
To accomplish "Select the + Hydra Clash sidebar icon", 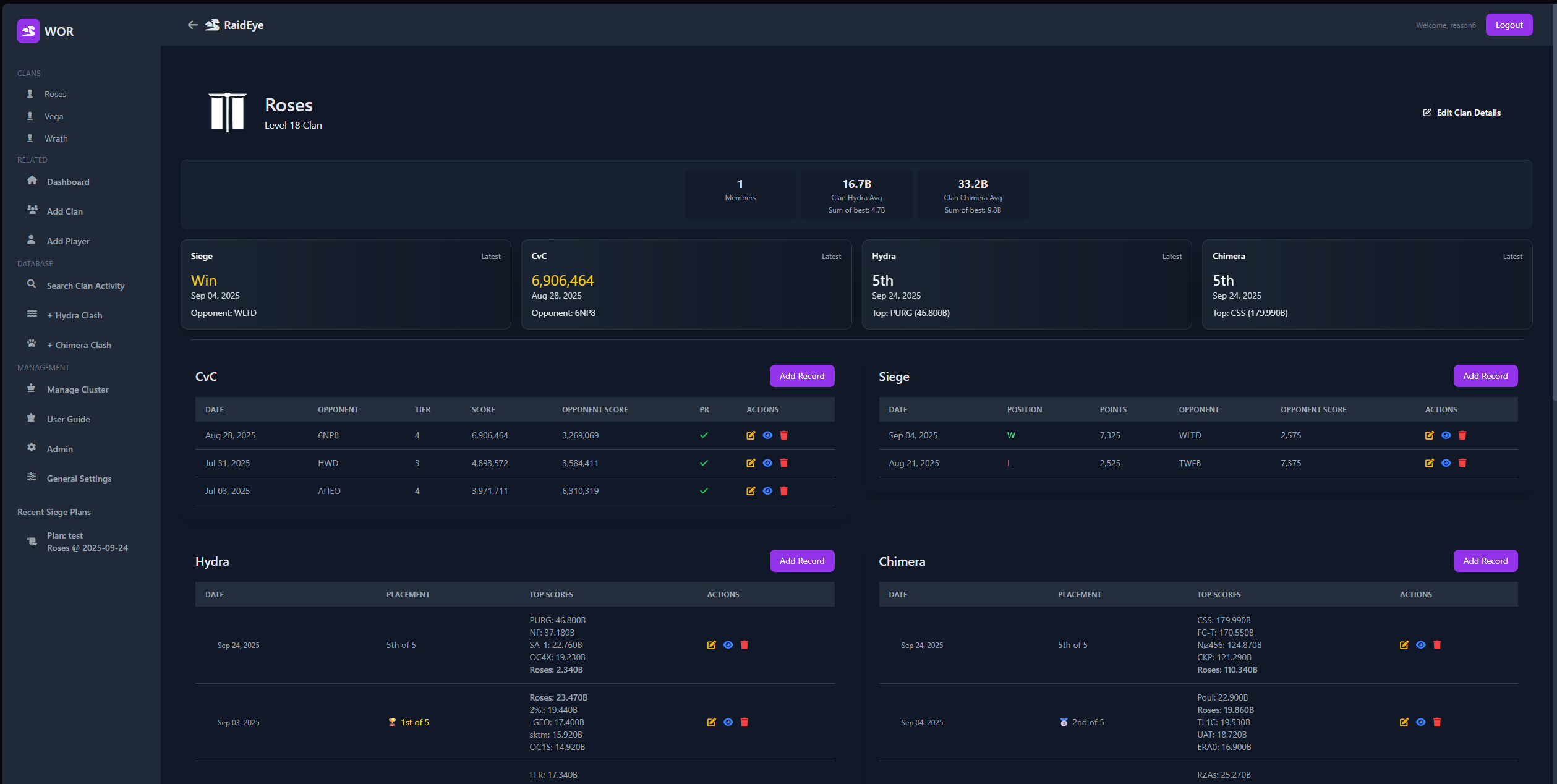I will (x=32, y=314).
